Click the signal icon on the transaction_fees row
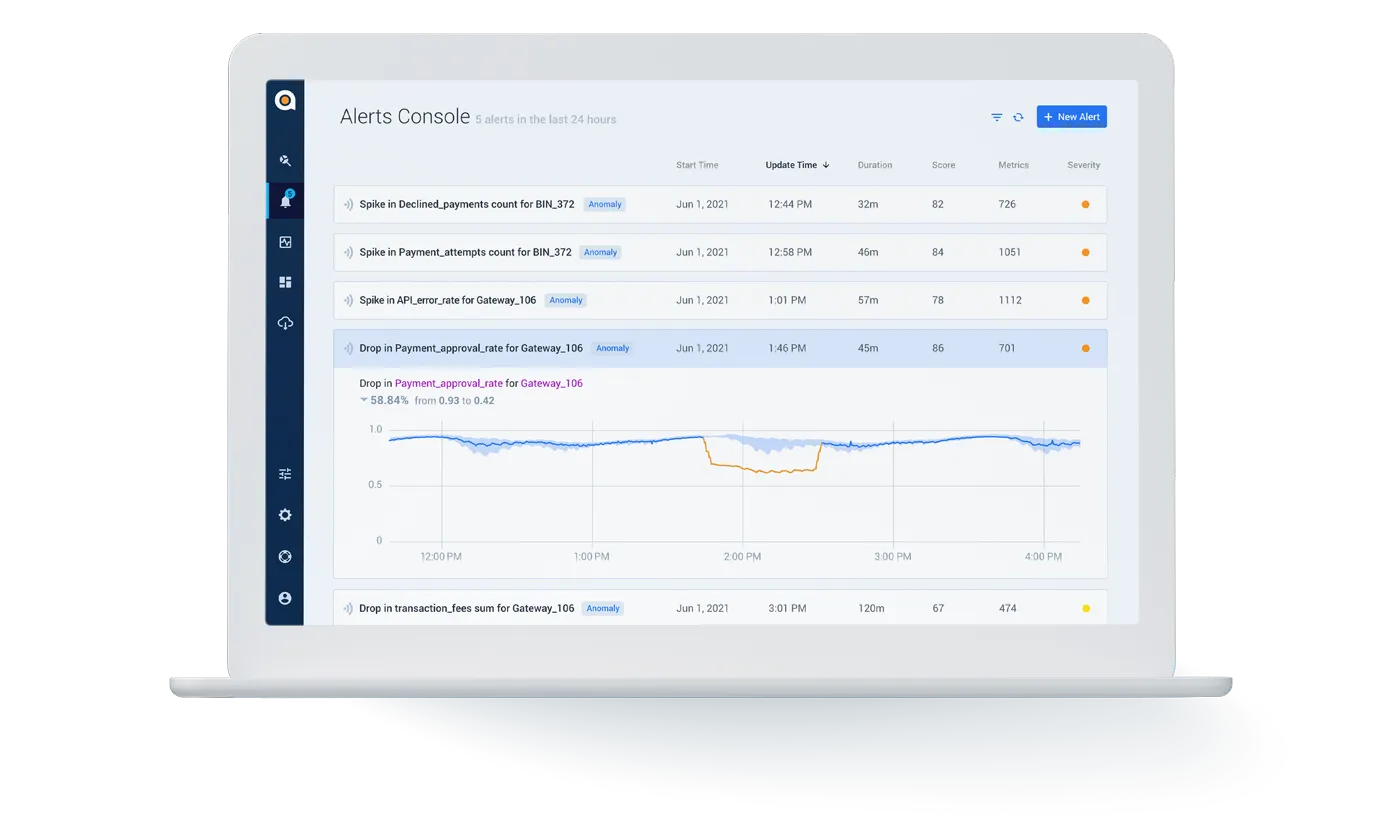The width and height of the screenshot is (1400, 816). (x=348, y=608)
